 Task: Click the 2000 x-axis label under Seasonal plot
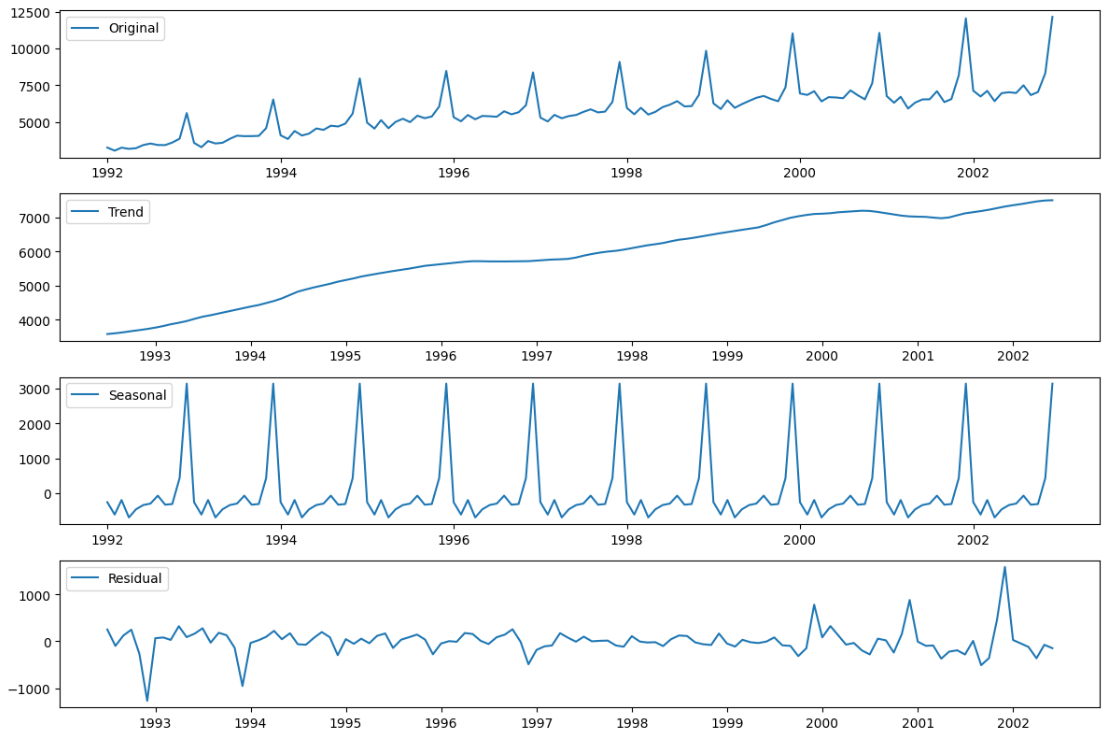800,540
